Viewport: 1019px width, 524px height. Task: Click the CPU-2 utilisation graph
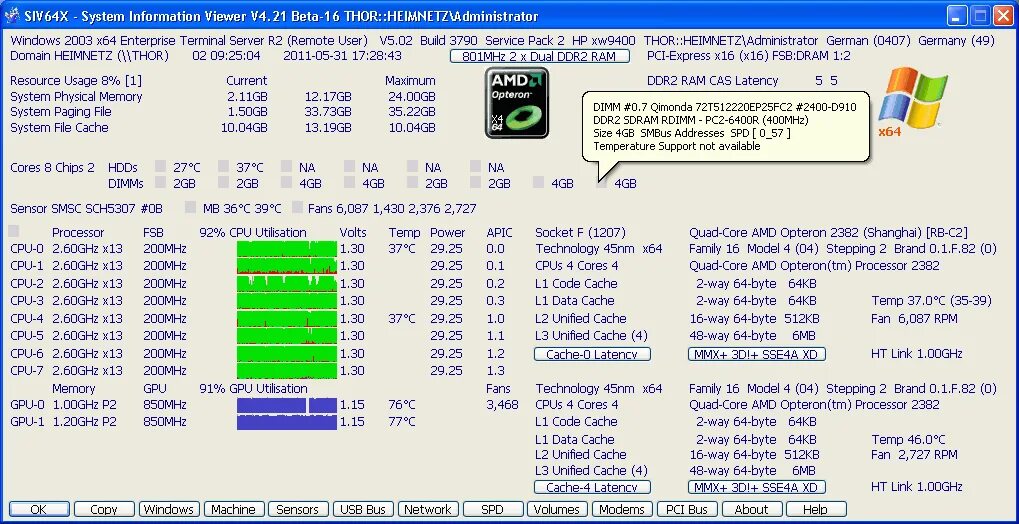point(287,283)
